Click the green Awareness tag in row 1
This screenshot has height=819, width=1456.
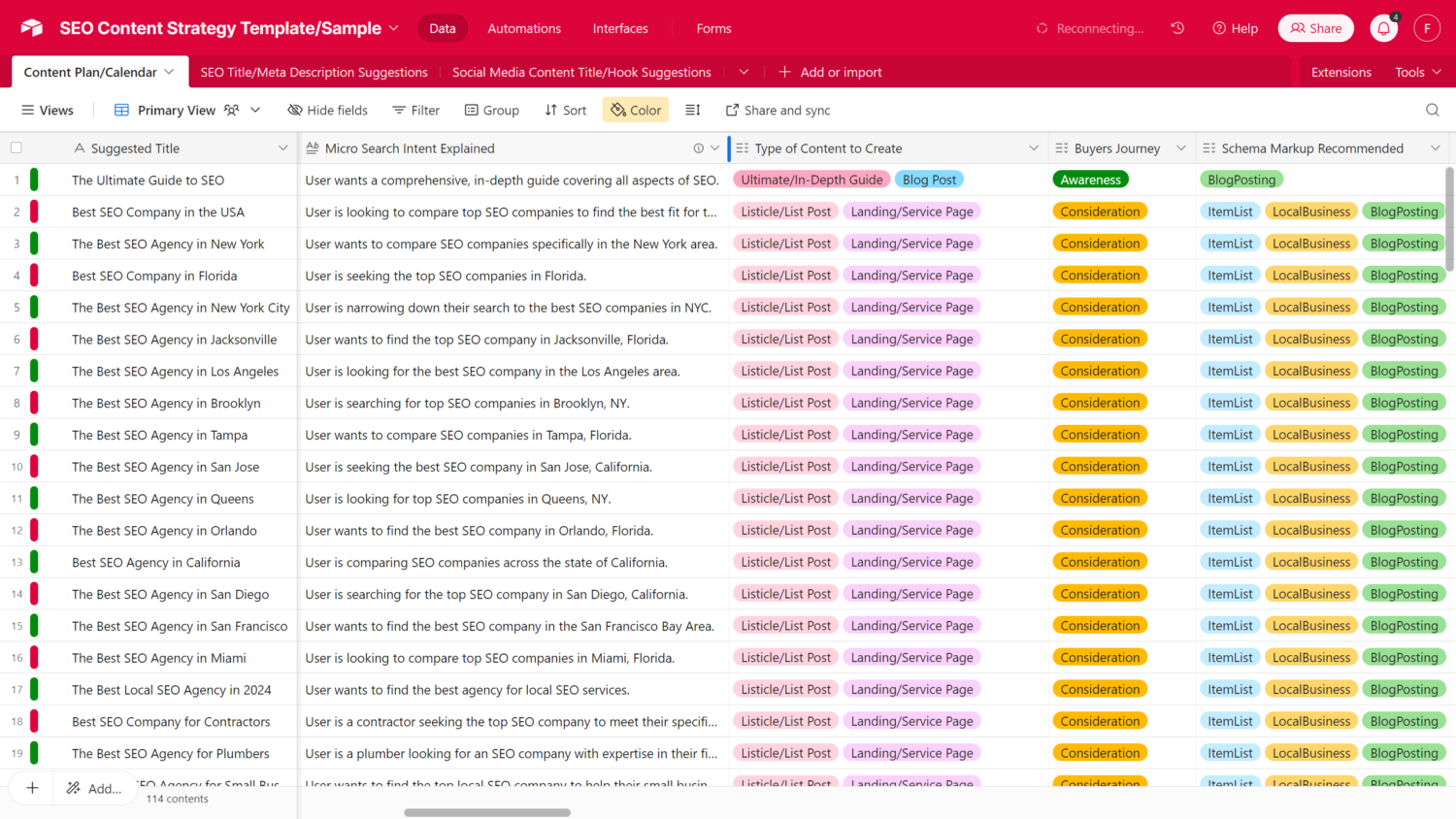coord(1090,180)
